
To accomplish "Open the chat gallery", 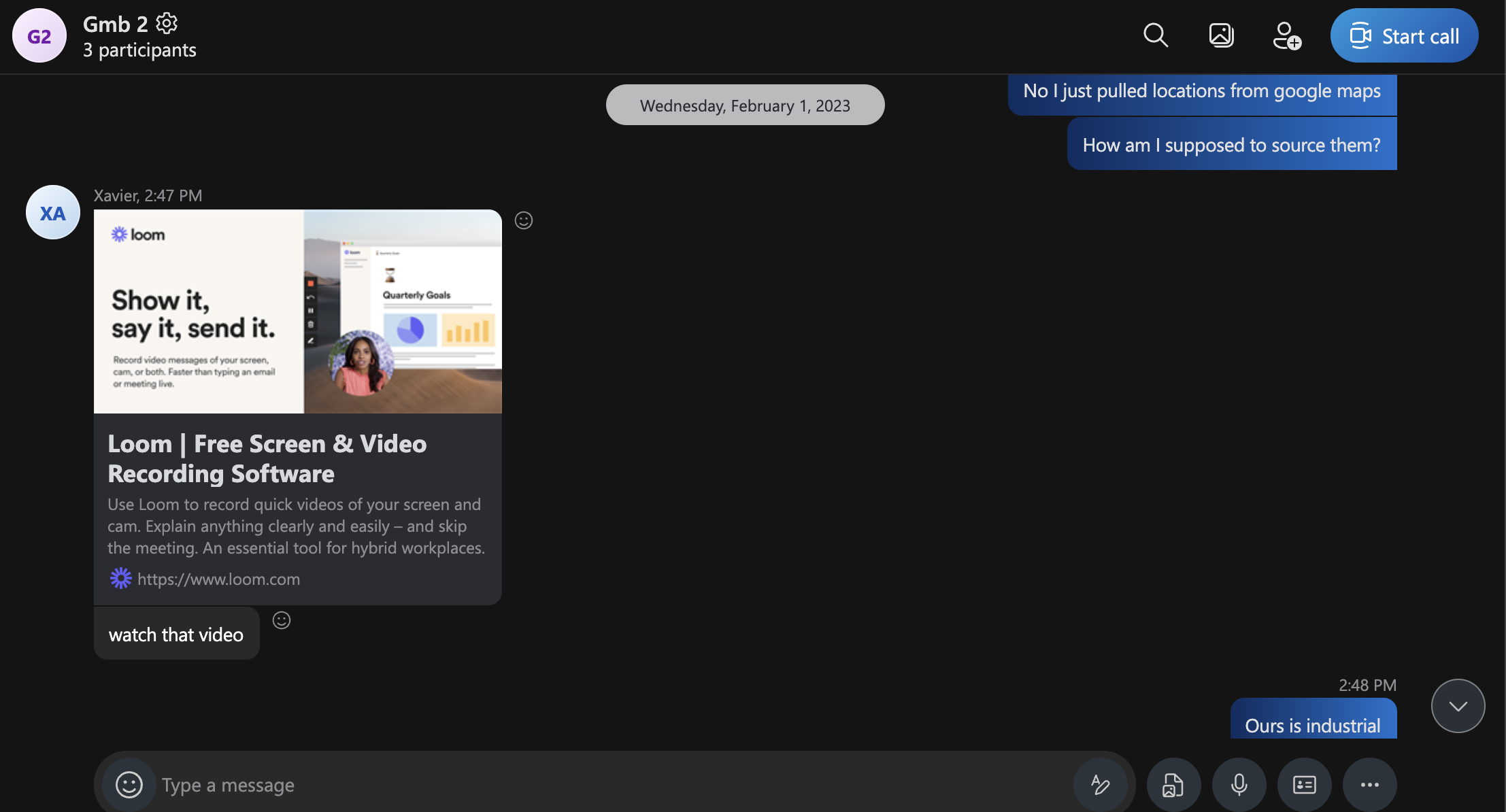I will pyautogui.click(x=1222, y=35).
